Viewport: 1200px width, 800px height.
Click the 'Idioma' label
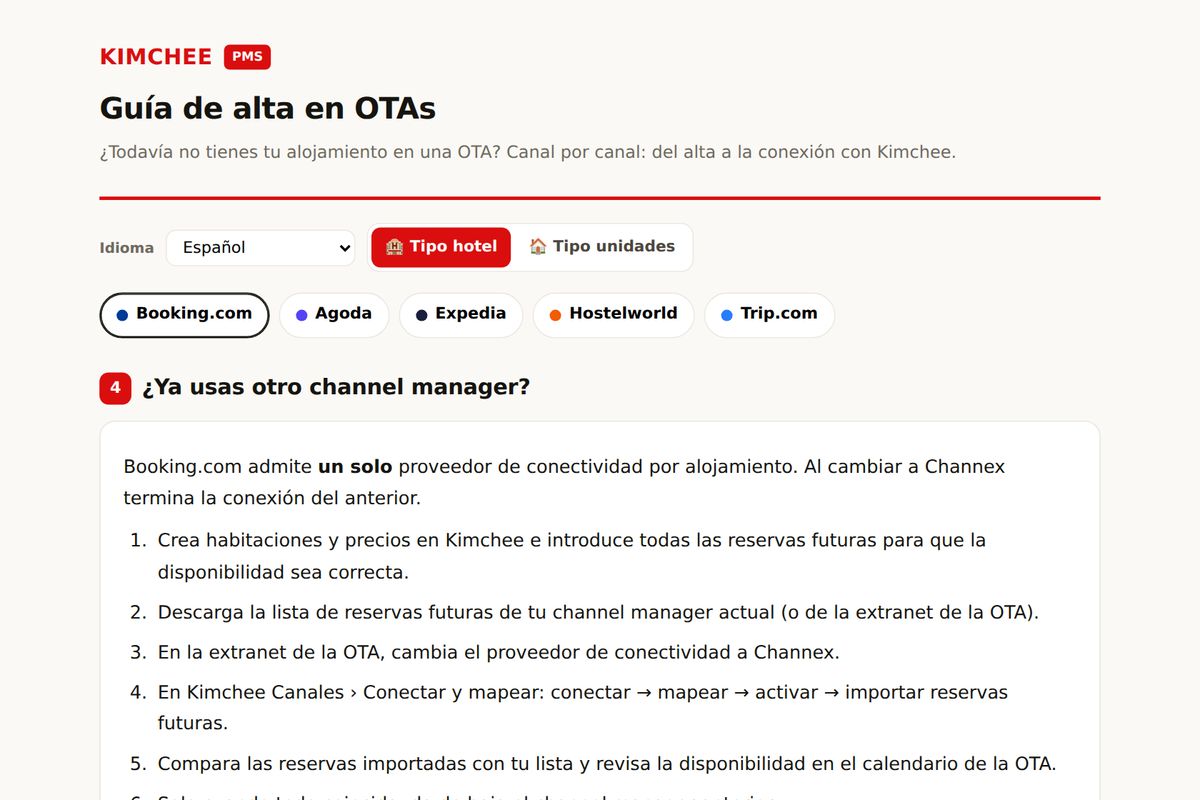point(127,248)
